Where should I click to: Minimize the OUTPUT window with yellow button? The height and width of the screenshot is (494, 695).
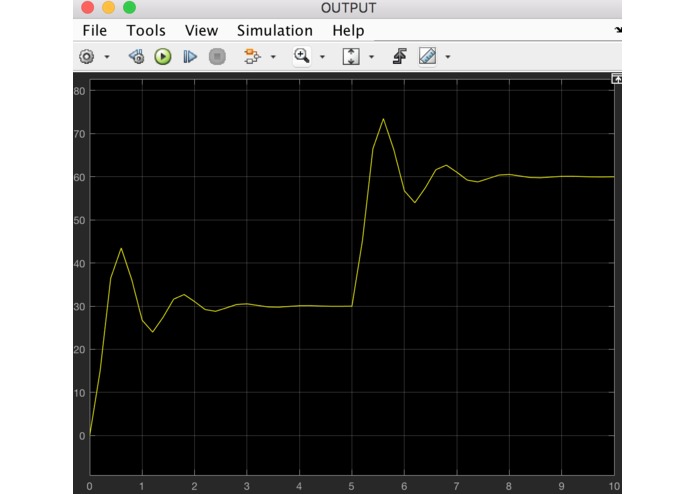(109, 8)
